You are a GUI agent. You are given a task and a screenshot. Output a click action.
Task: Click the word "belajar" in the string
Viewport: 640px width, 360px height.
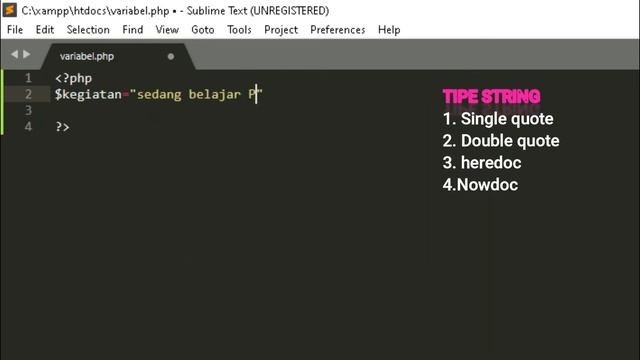coord(215,95)
